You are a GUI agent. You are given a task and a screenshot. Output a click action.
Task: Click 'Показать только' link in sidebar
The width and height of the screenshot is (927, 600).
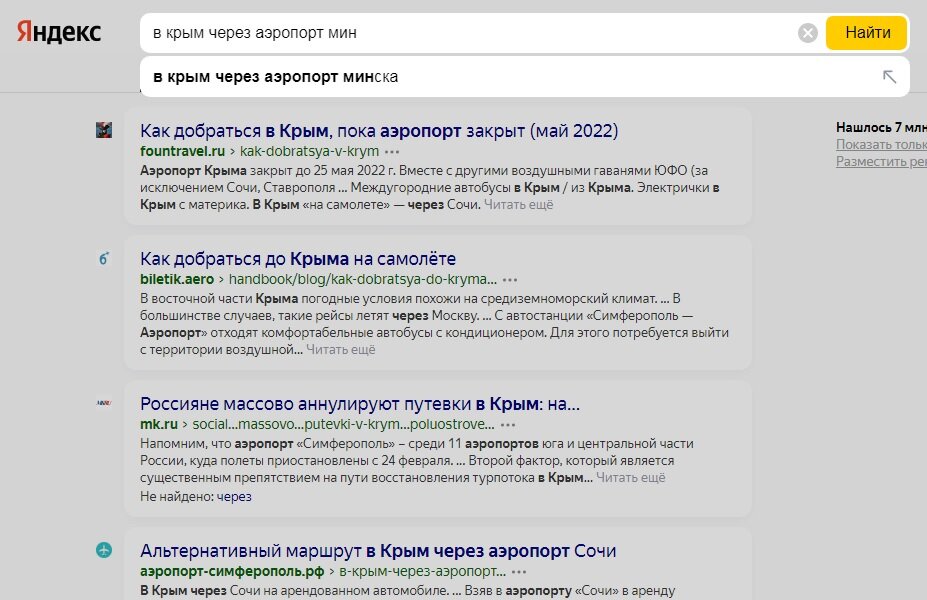tap(881, 145)
